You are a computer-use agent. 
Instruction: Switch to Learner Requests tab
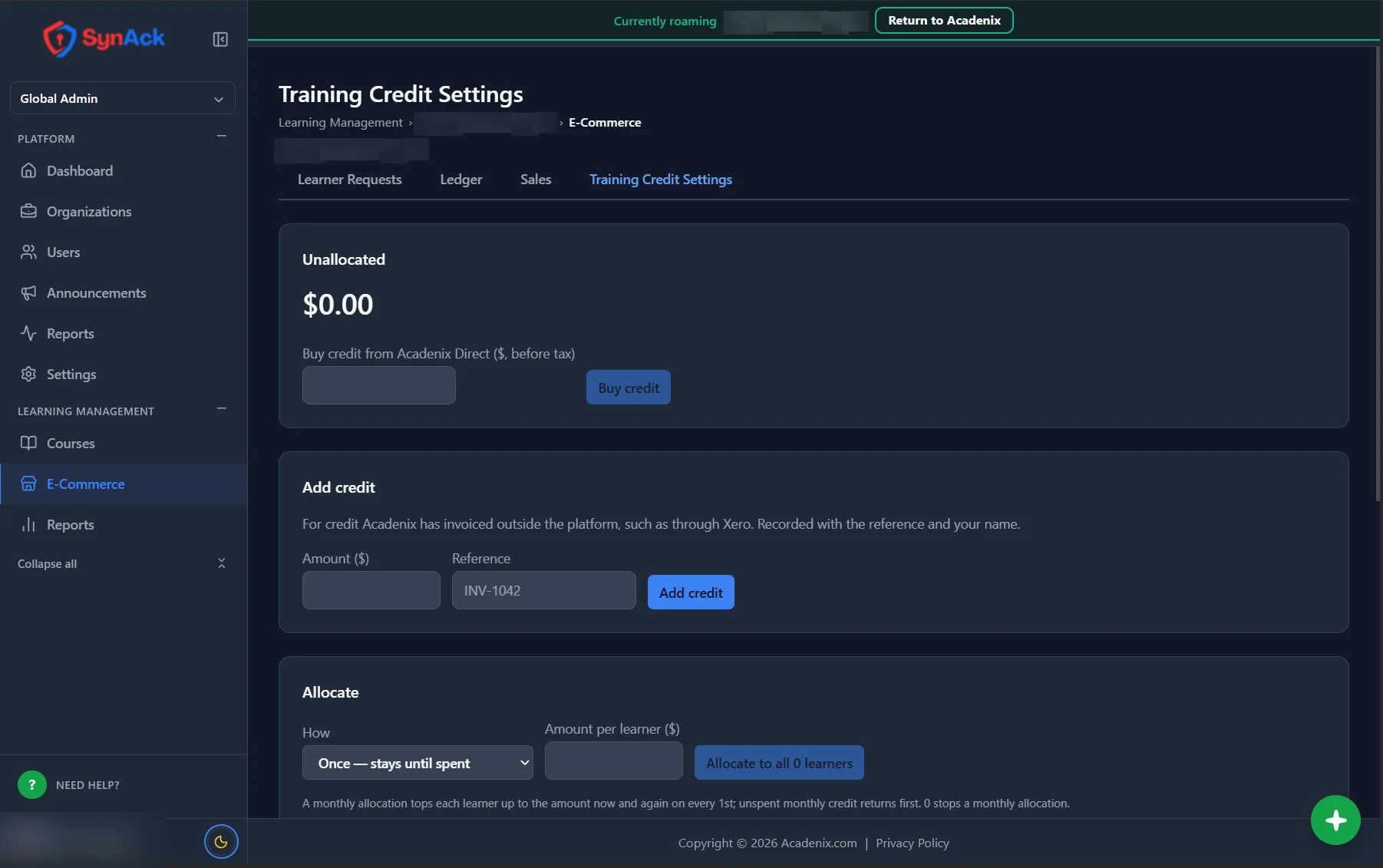pyautogui.click(x=350, y=179)
